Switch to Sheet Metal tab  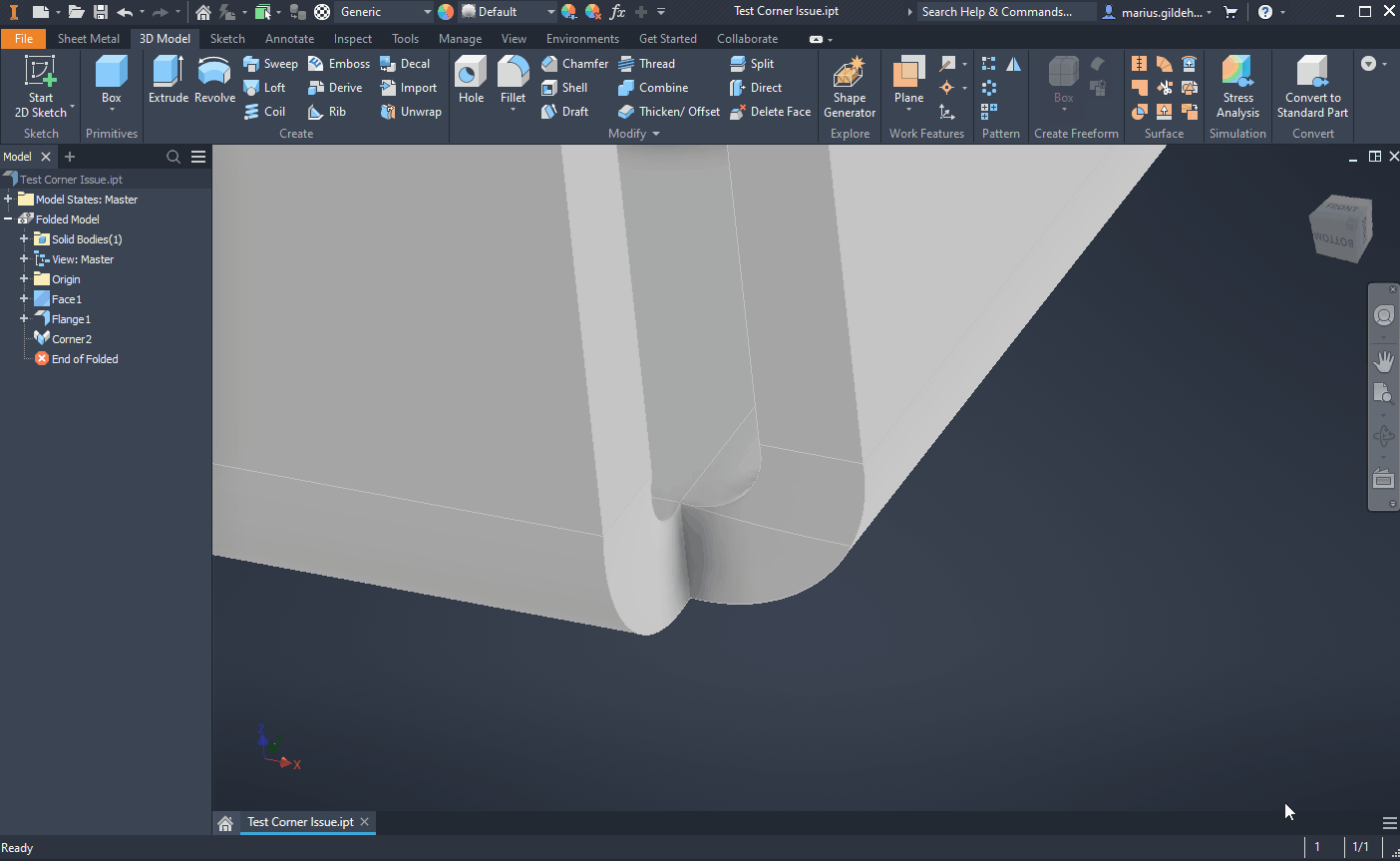pyautogui.click(x=89, y=39)
